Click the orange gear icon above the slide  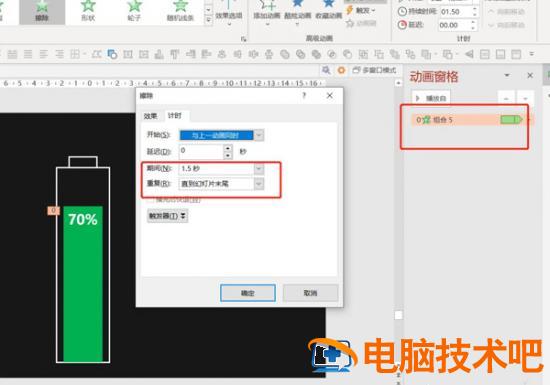341,70
